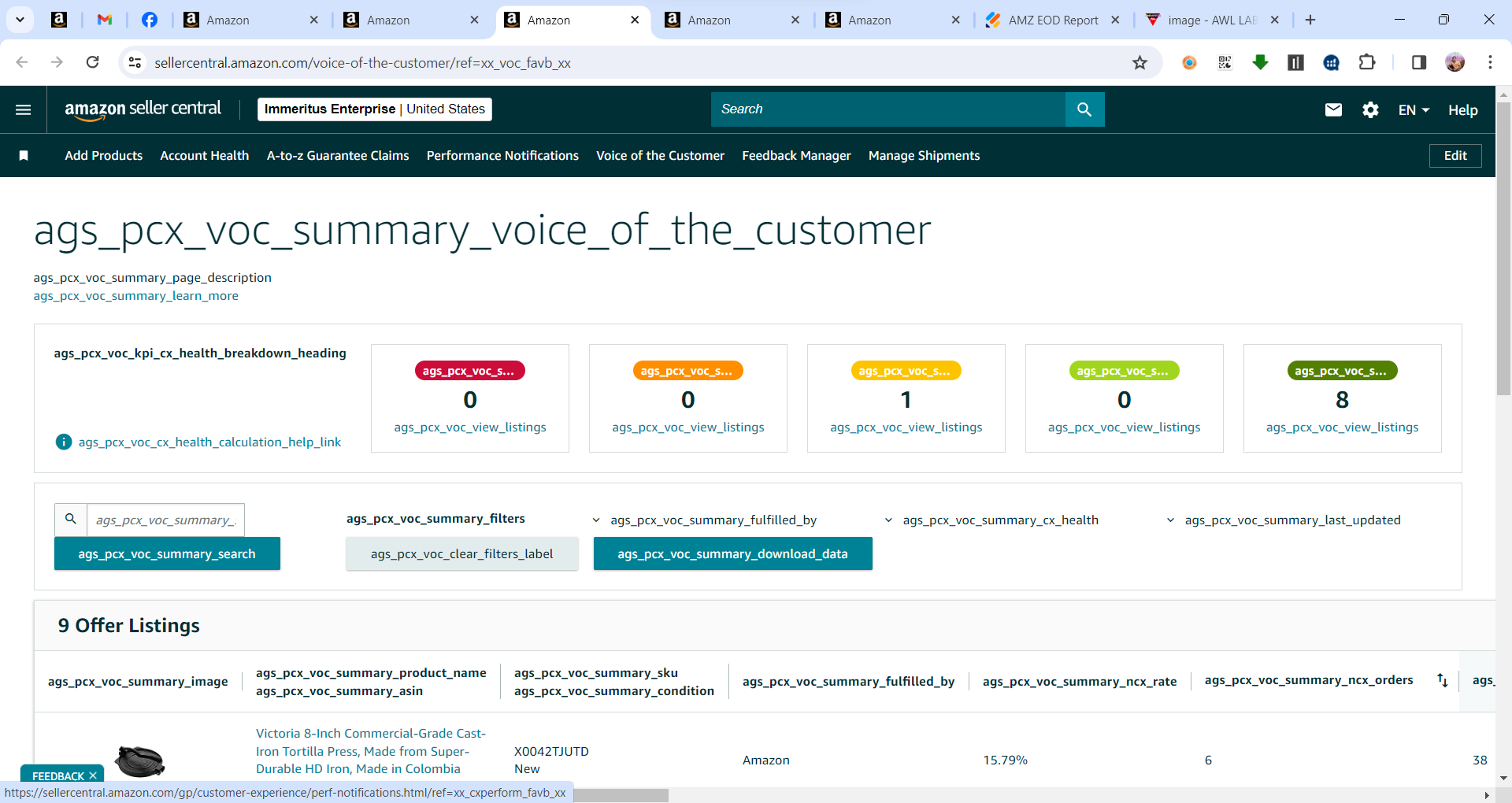Click the Amazon Seller Central logo
This screenshot has height=803, width=1512.
[x=143, y=109]
